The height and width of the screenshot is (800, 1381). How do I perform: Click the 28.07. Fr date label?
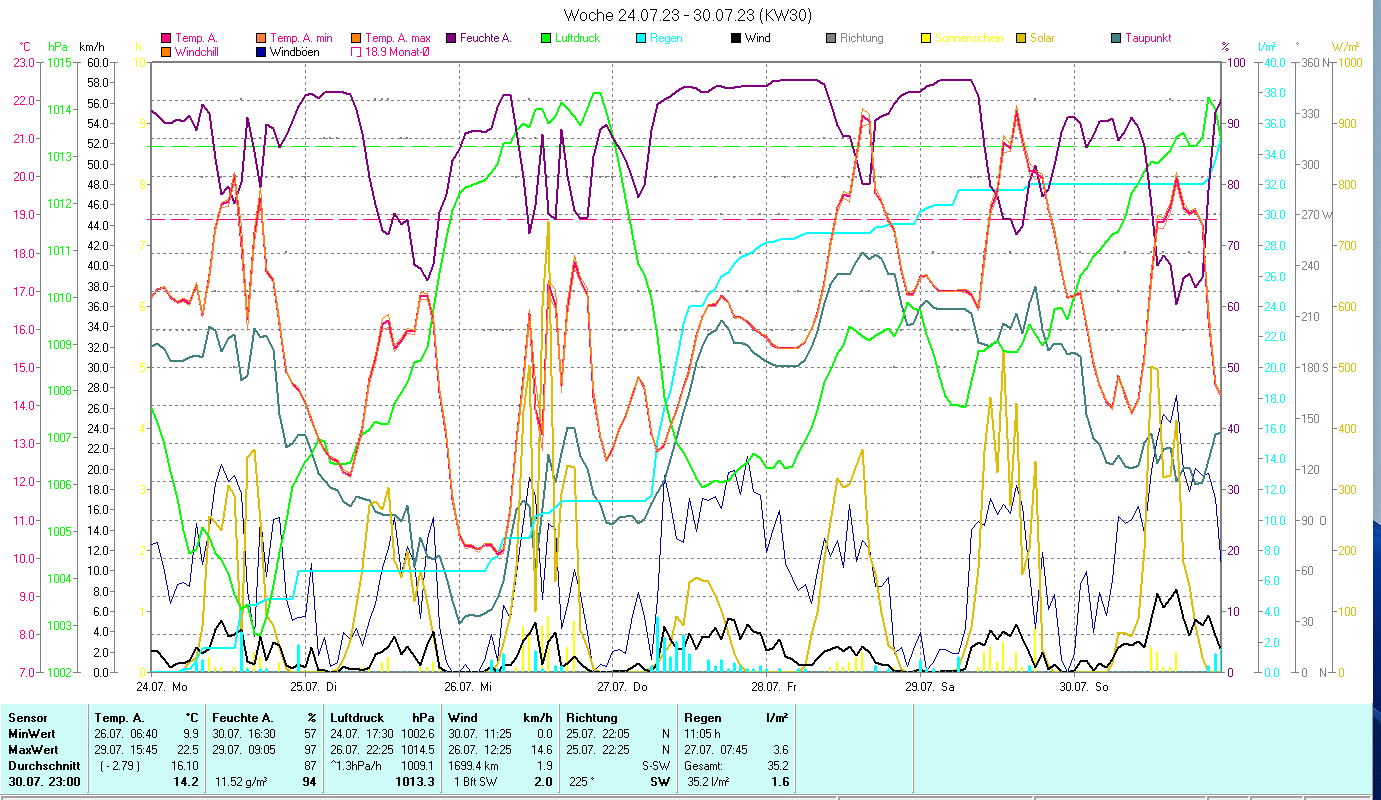(x=774, y=687)
